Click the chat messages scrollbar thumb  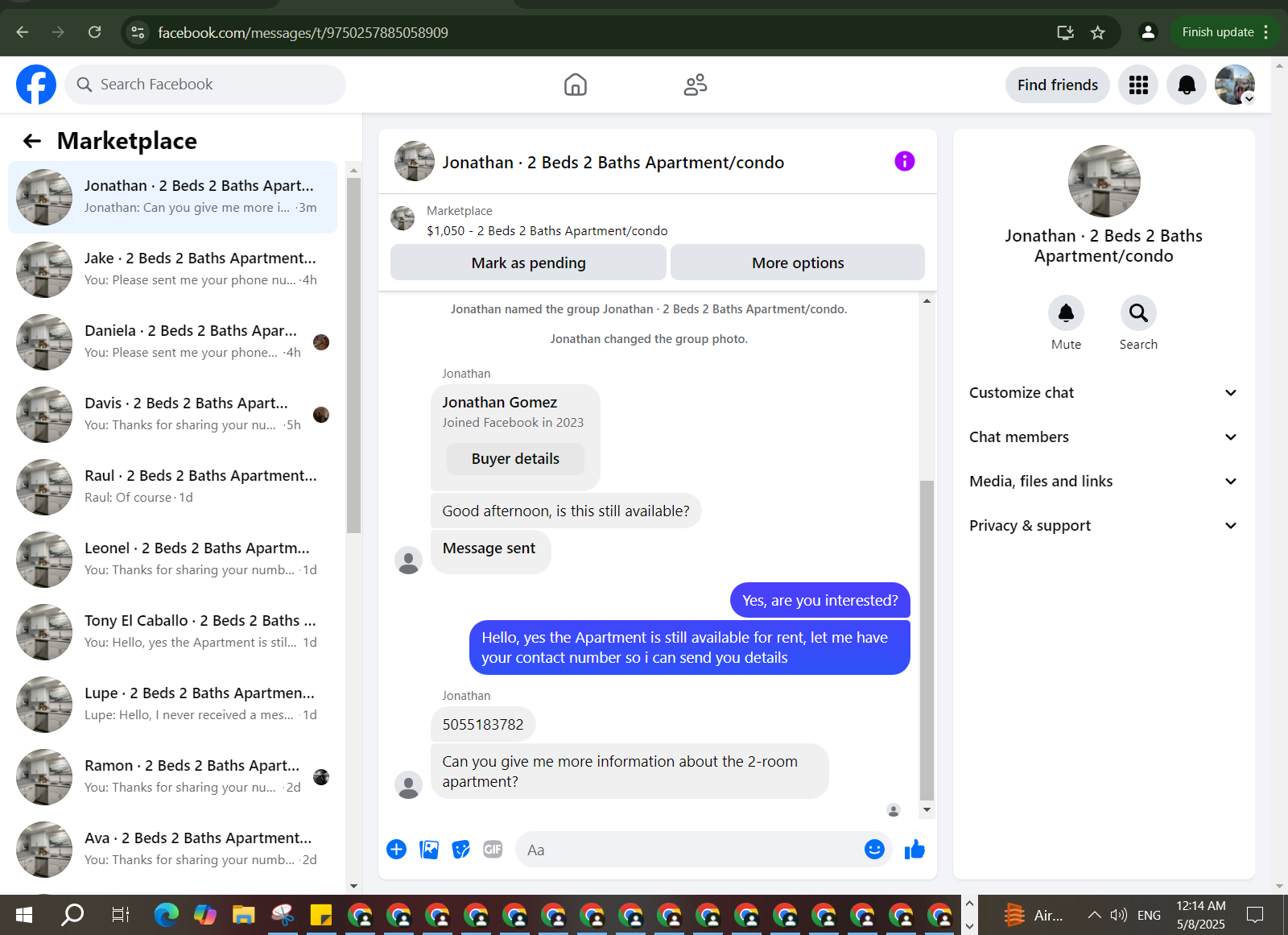pyautogui.click(x=927, y=640)
